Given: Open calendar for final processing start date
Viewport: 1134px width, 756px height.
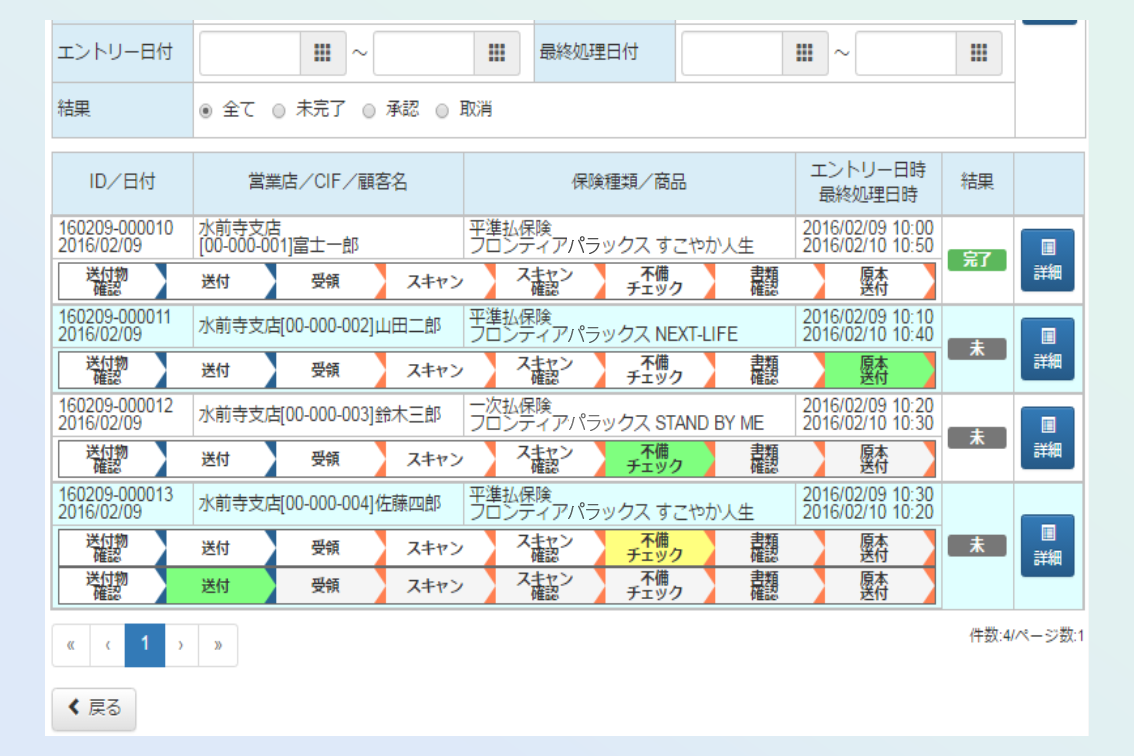Looking at the screenshot, I should (804, 54).
